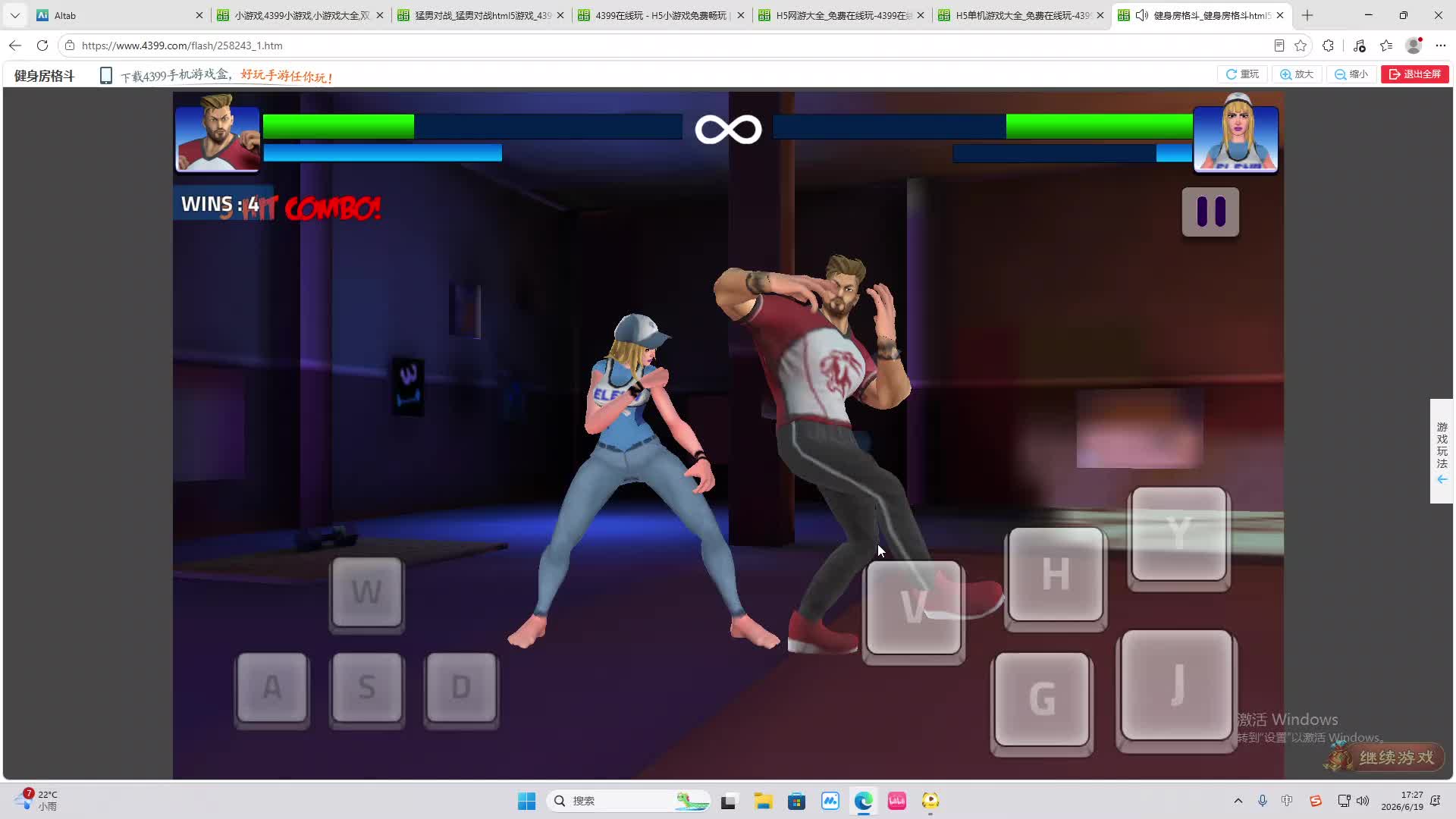This screenshot has height=819, width=1456.
Task: Click the red 退出全屏 button
Action: pos(1415,74)
